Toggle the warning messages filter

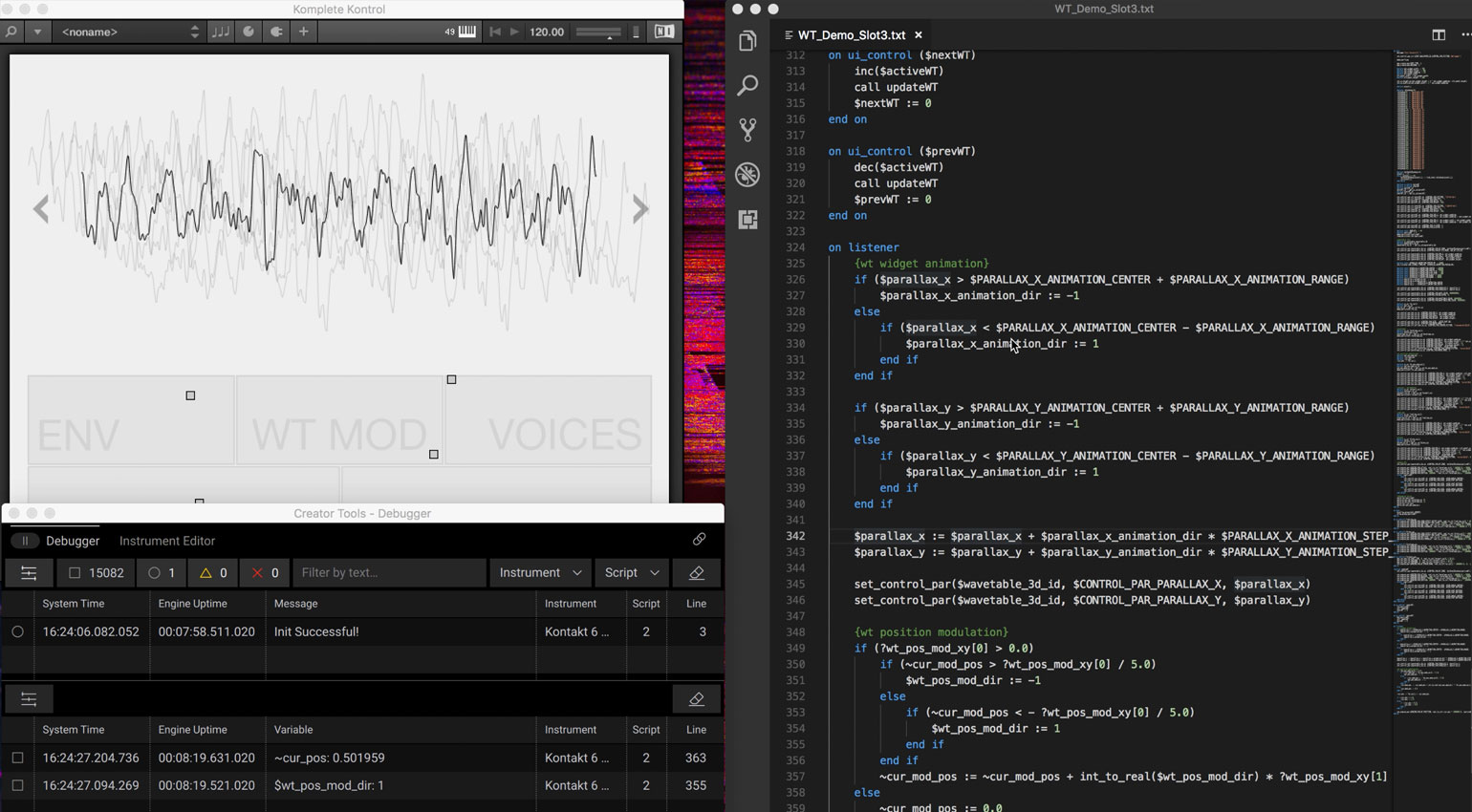[x=213, y=573]
